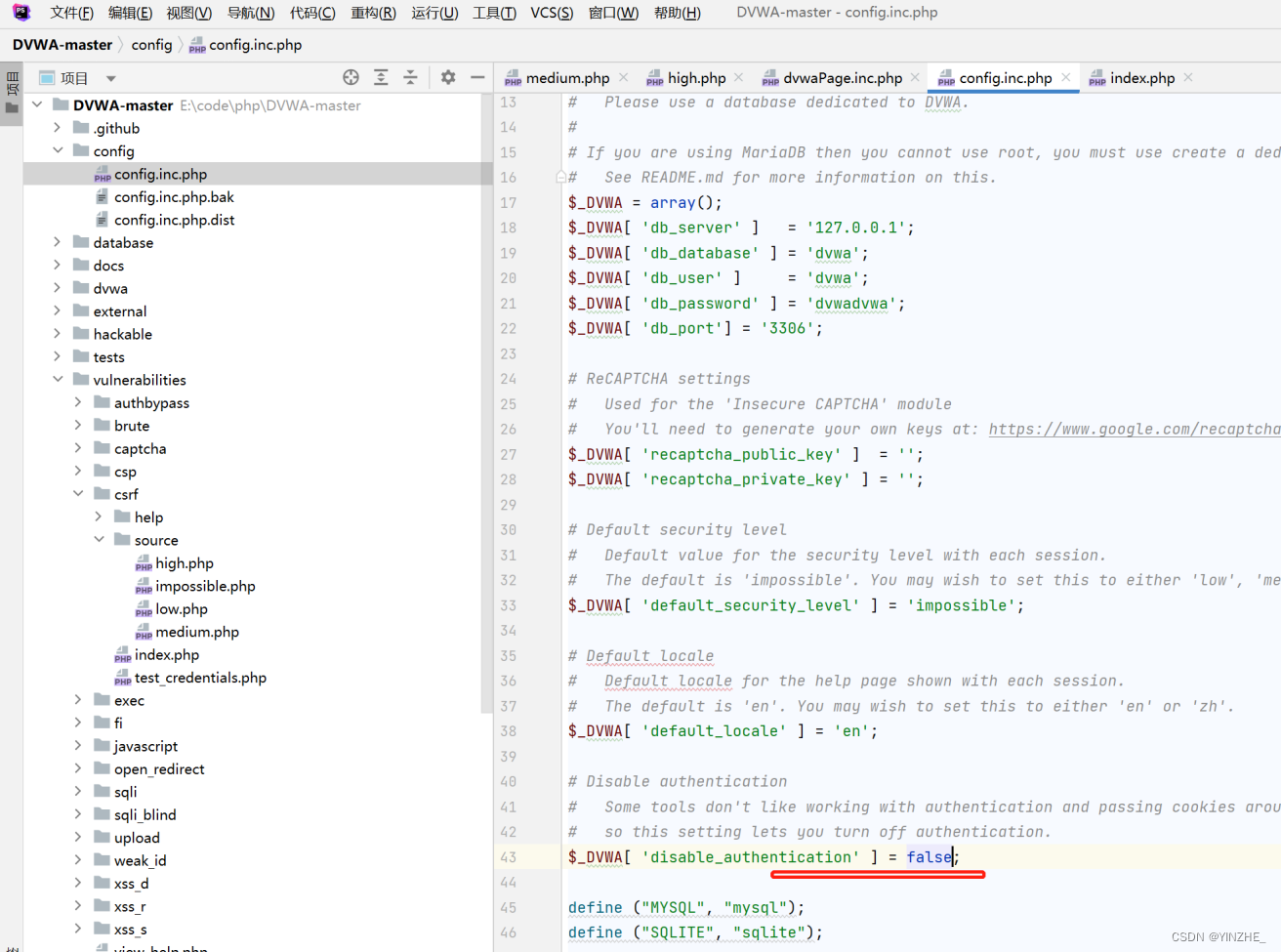This screenshot has height=952, width=1281.
Task: Select the xss_d folder
Action: point(131,884)
